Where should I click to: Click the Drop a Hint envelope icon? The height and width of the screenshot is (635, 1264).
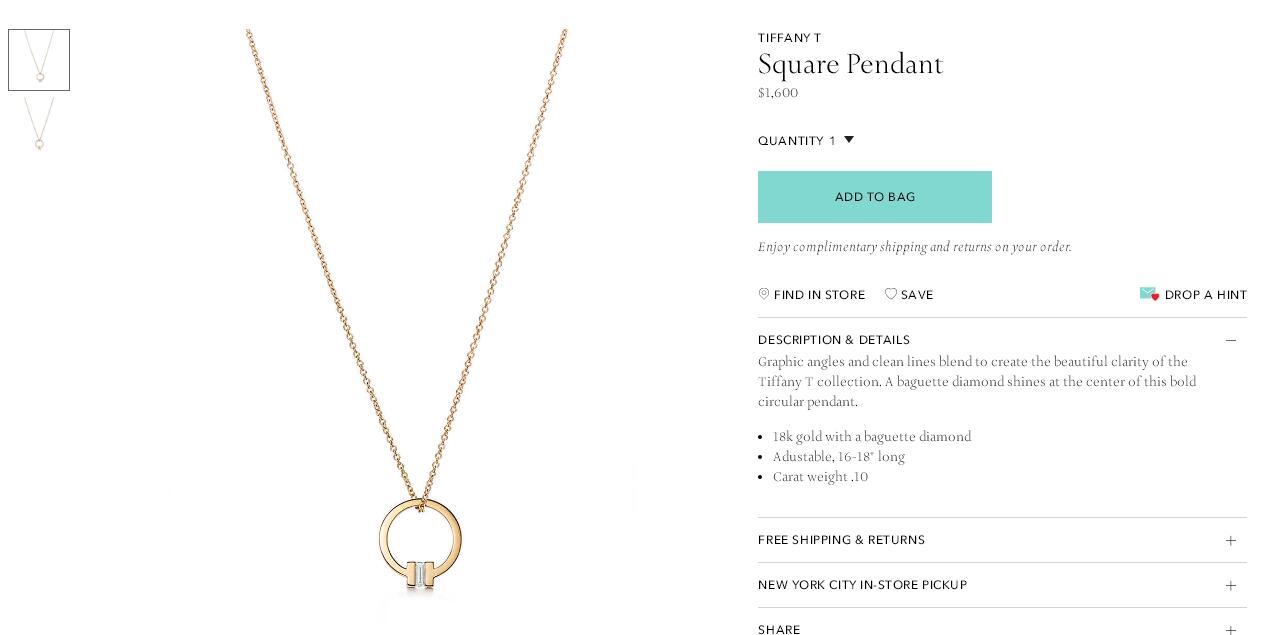(1149, 294)
